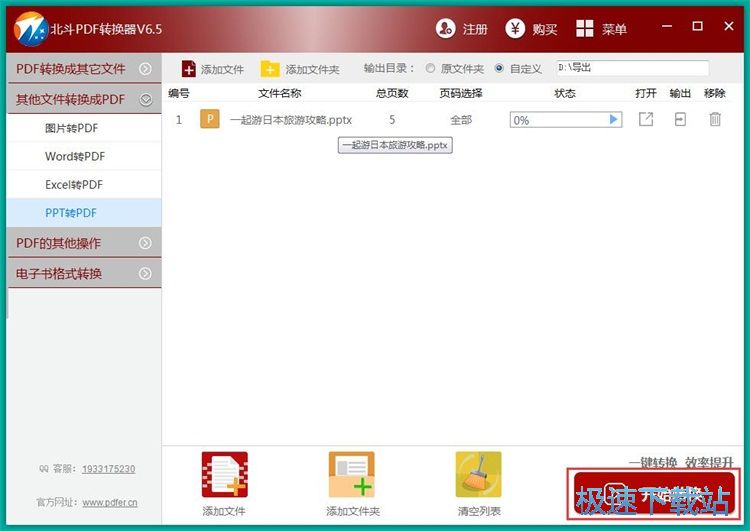Expand PDF的其他操作 section arrow
Image resolution: width=750 pixels, height=531 pixels.
coord(145,243)
